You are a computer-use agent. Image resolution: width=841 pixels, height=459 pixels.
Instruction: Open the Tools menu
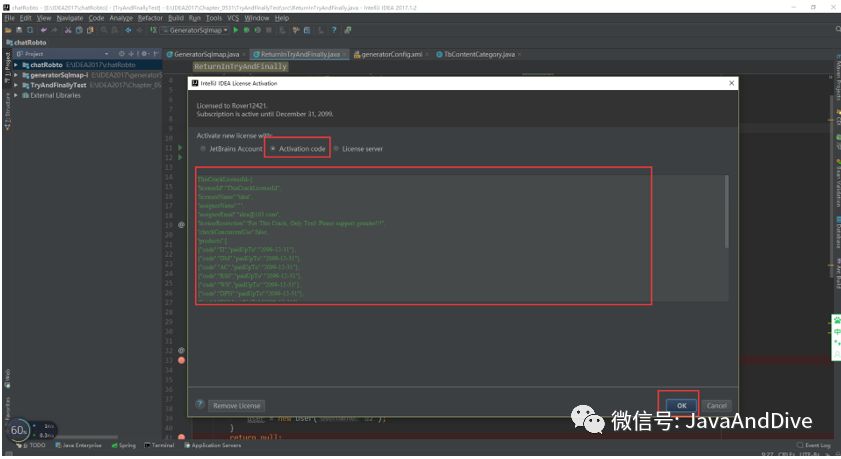click(x=213, y=18)
